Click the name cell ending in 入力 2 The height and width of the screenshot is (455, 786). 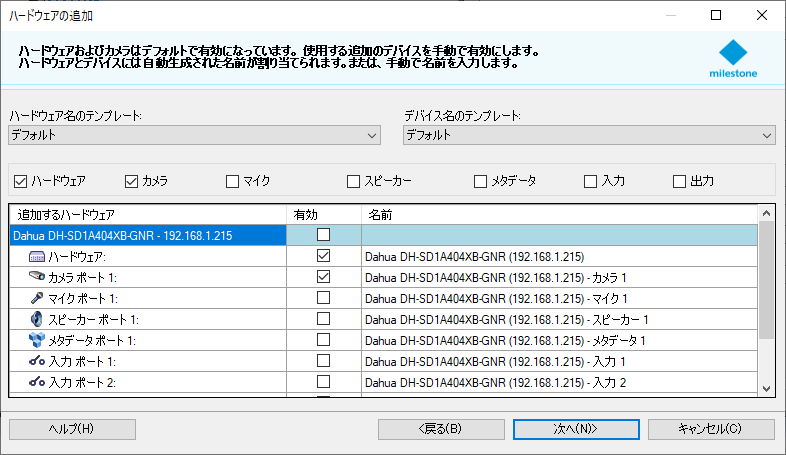pos(559,383)
